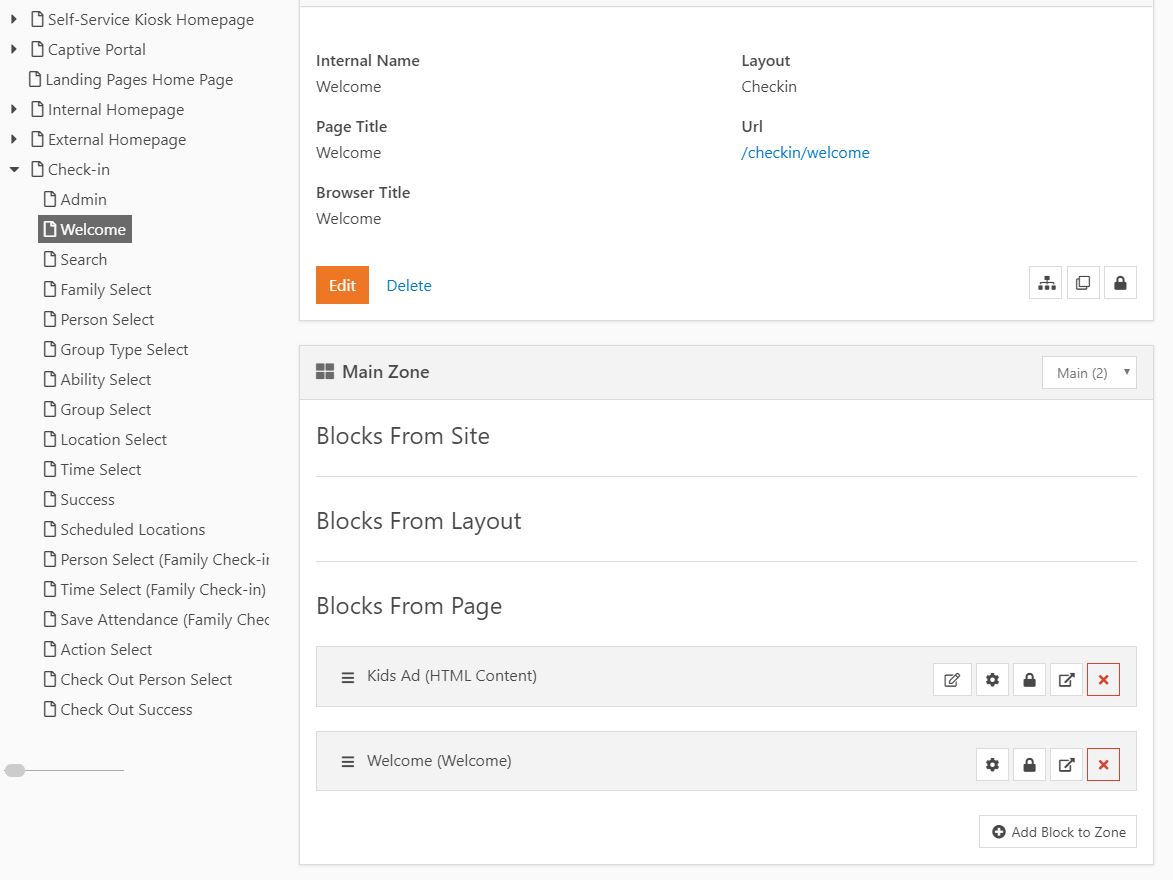Image resolution: width=1173 pixels, height=880 pixels.
Task: Click the copy page icon button
Action: click(x=1082, y=283)
